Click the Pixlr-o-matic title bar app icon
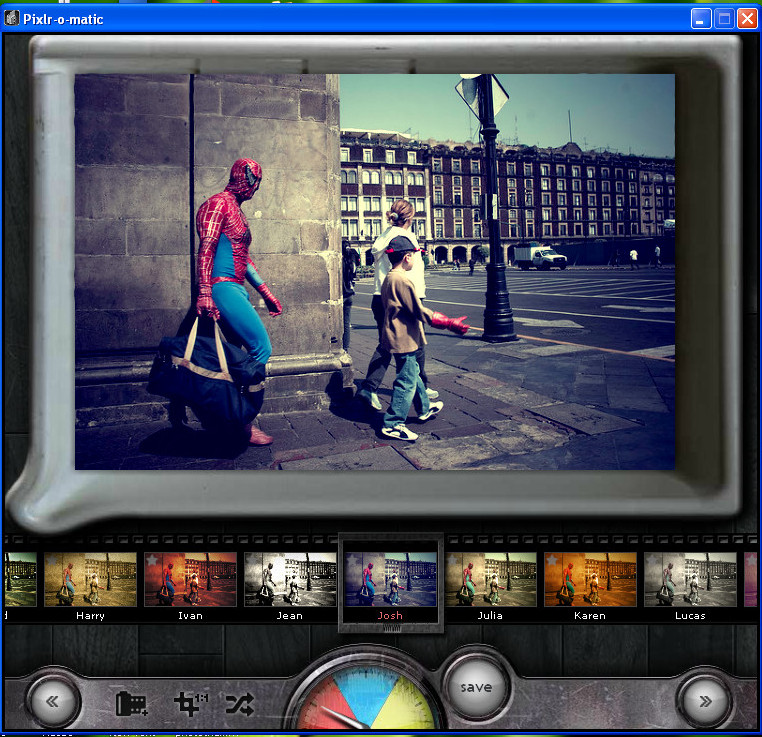762x737 pixels. click(12, 18)
